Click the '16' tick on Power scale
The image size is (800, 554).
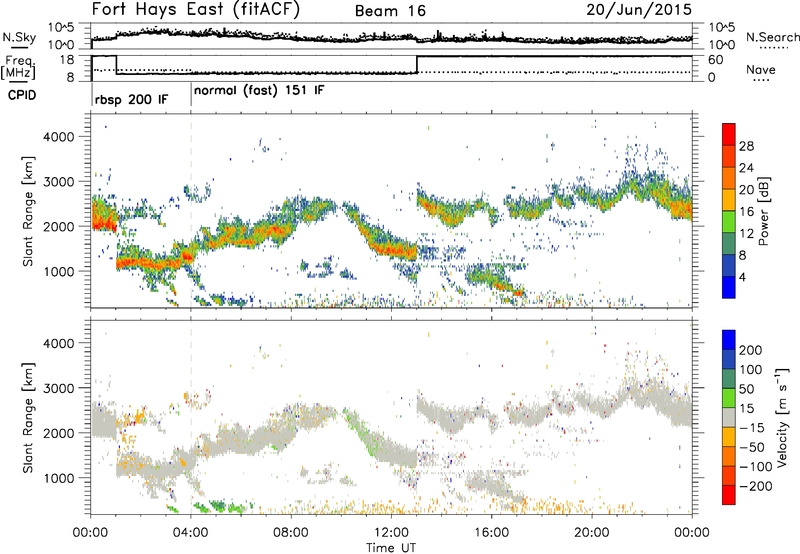[746, 212]
